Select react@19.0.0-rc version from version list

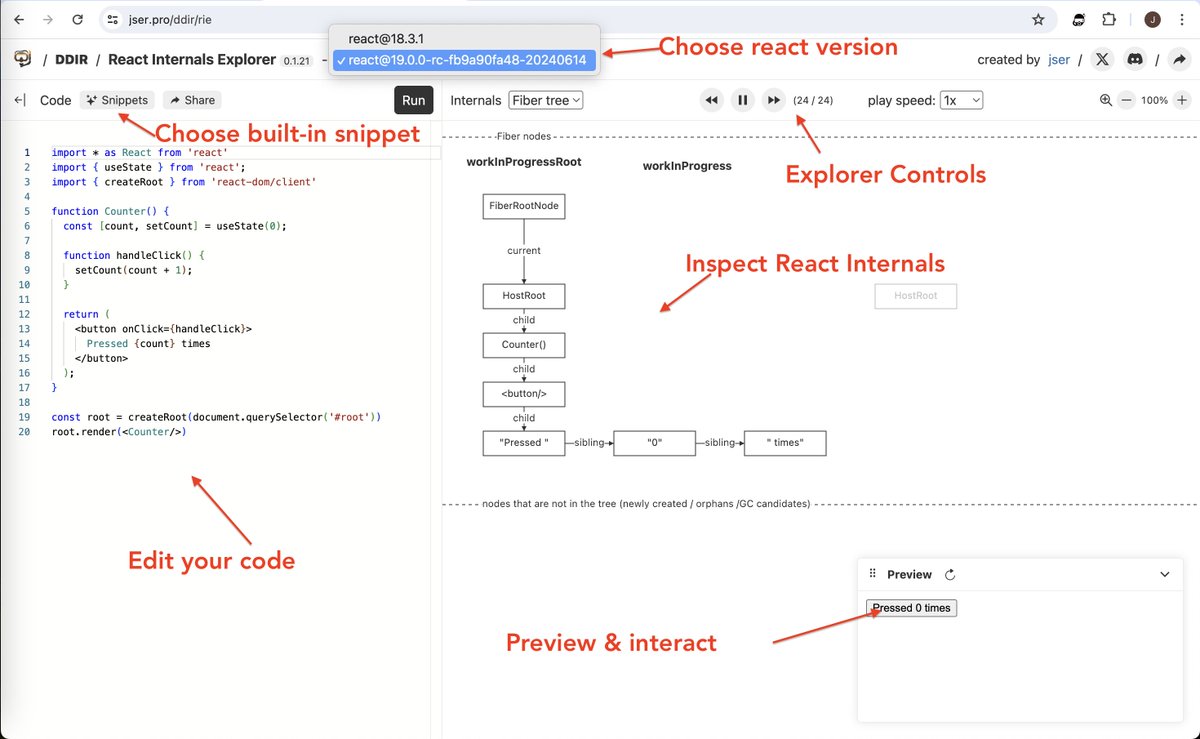click(463, 61)
